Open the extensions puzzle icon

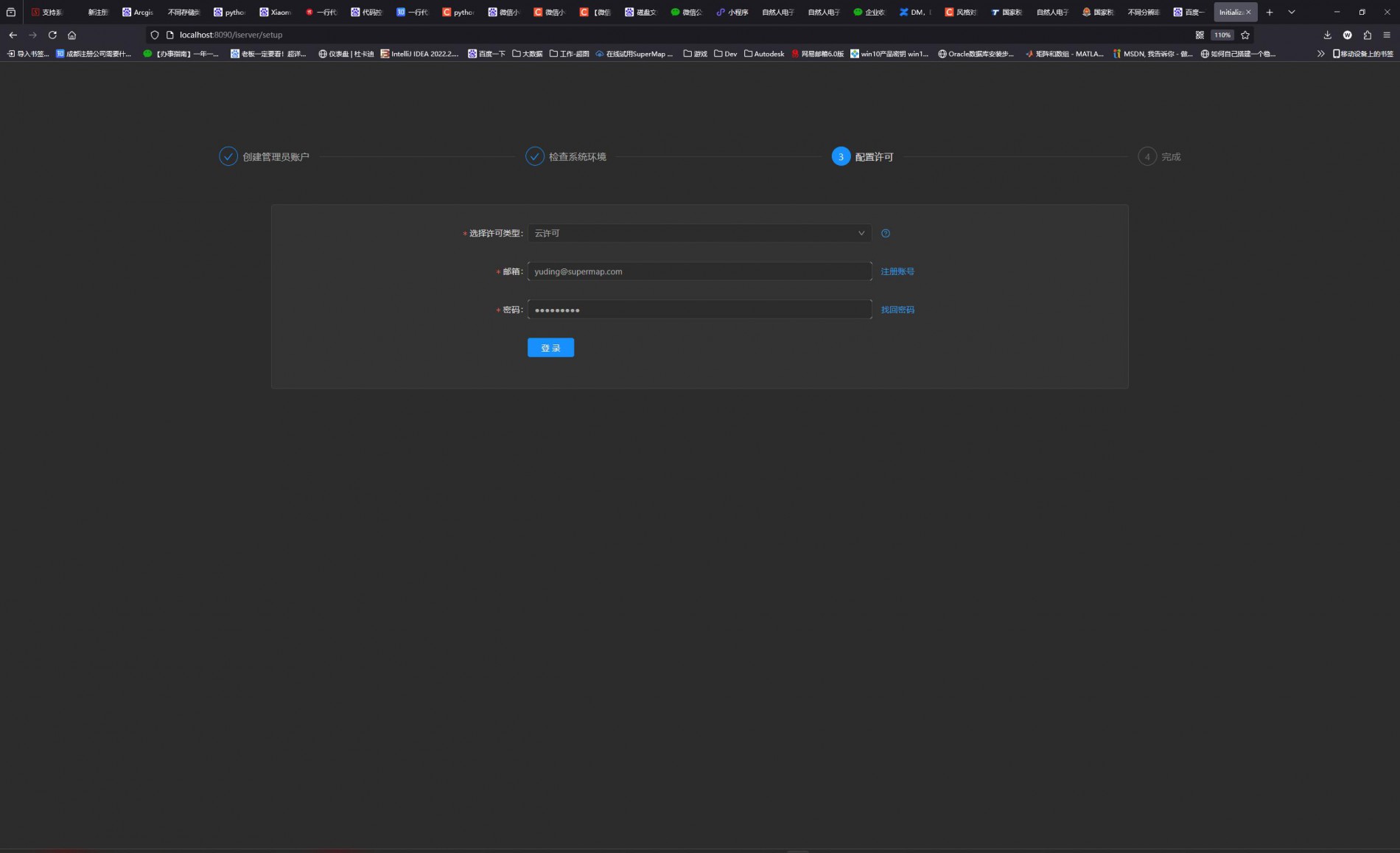[1367, 35]
